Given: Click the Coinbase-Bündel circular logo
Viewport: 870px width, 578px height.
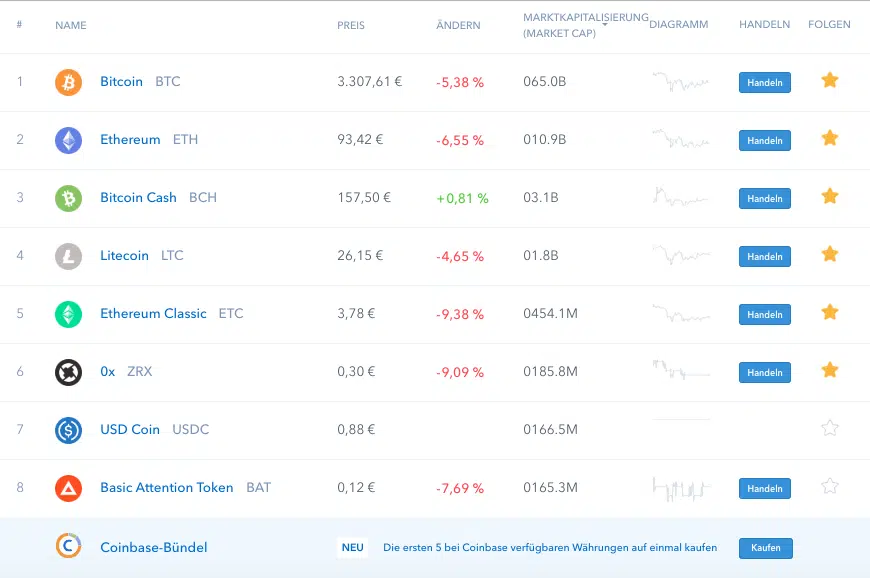Looking at the screenshot, I should (x=68, y=546).
